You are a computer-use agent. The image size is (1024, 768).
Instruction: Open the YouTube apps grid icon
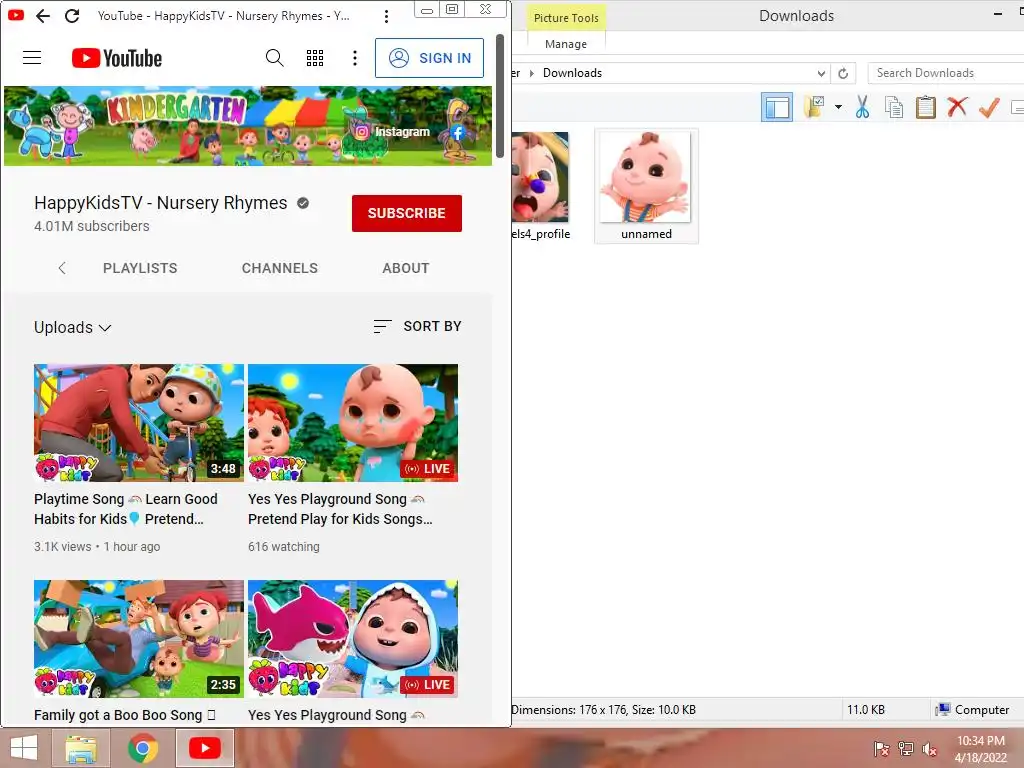click(x=315, y=58)
